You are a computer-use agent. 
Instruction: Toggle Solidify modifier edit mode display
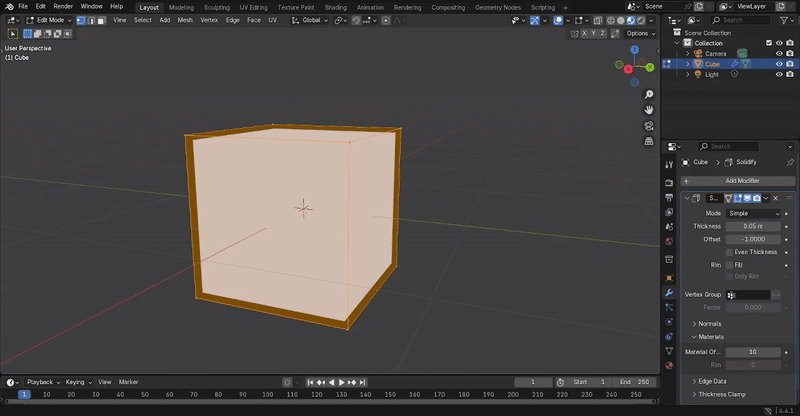pyautogui.click(x=738, y=198)
